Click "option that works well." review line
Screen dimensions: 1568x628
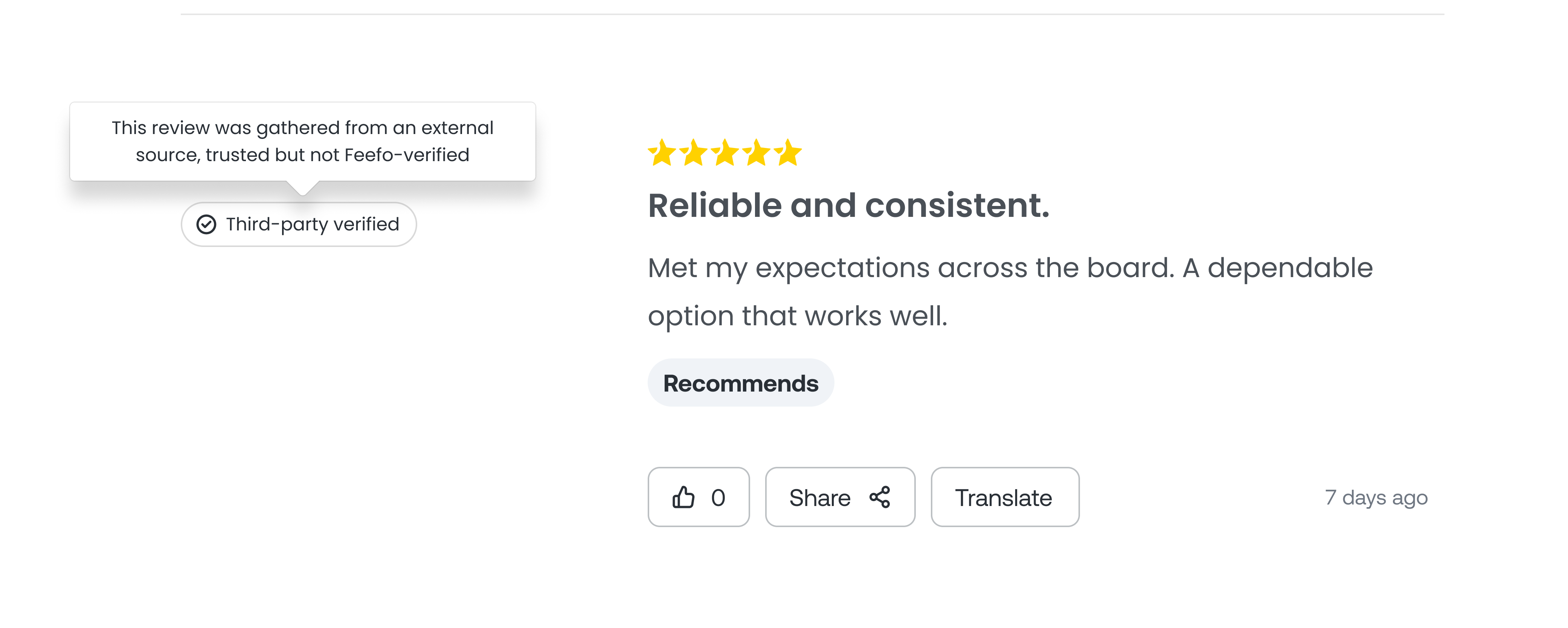798,316
